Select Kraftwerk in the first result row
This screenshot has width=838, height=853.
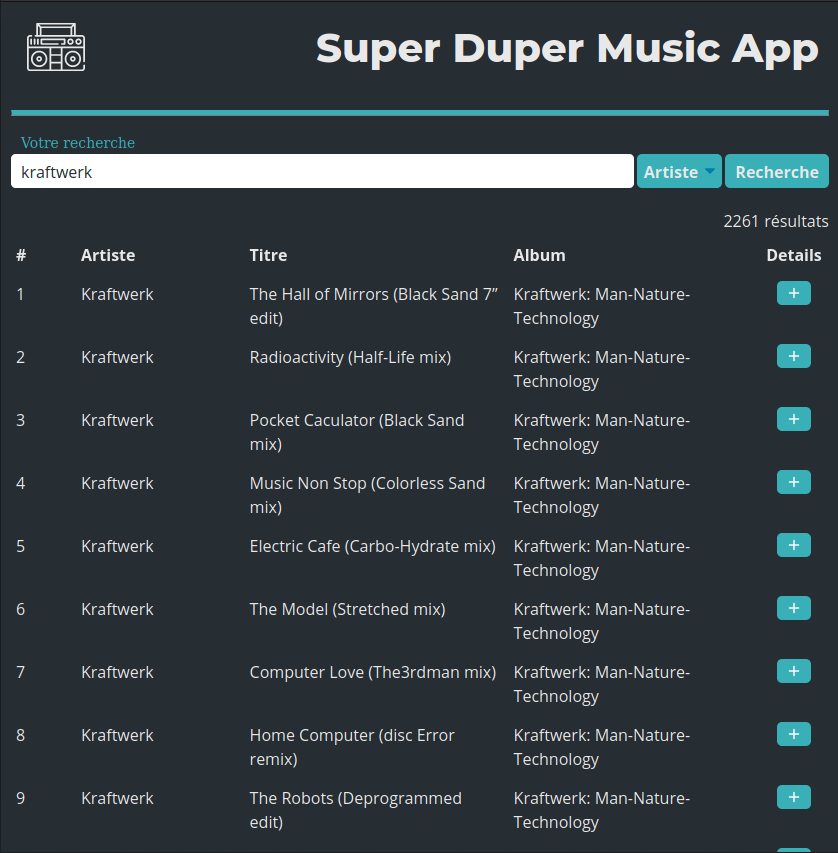click(x=116, y=294)
